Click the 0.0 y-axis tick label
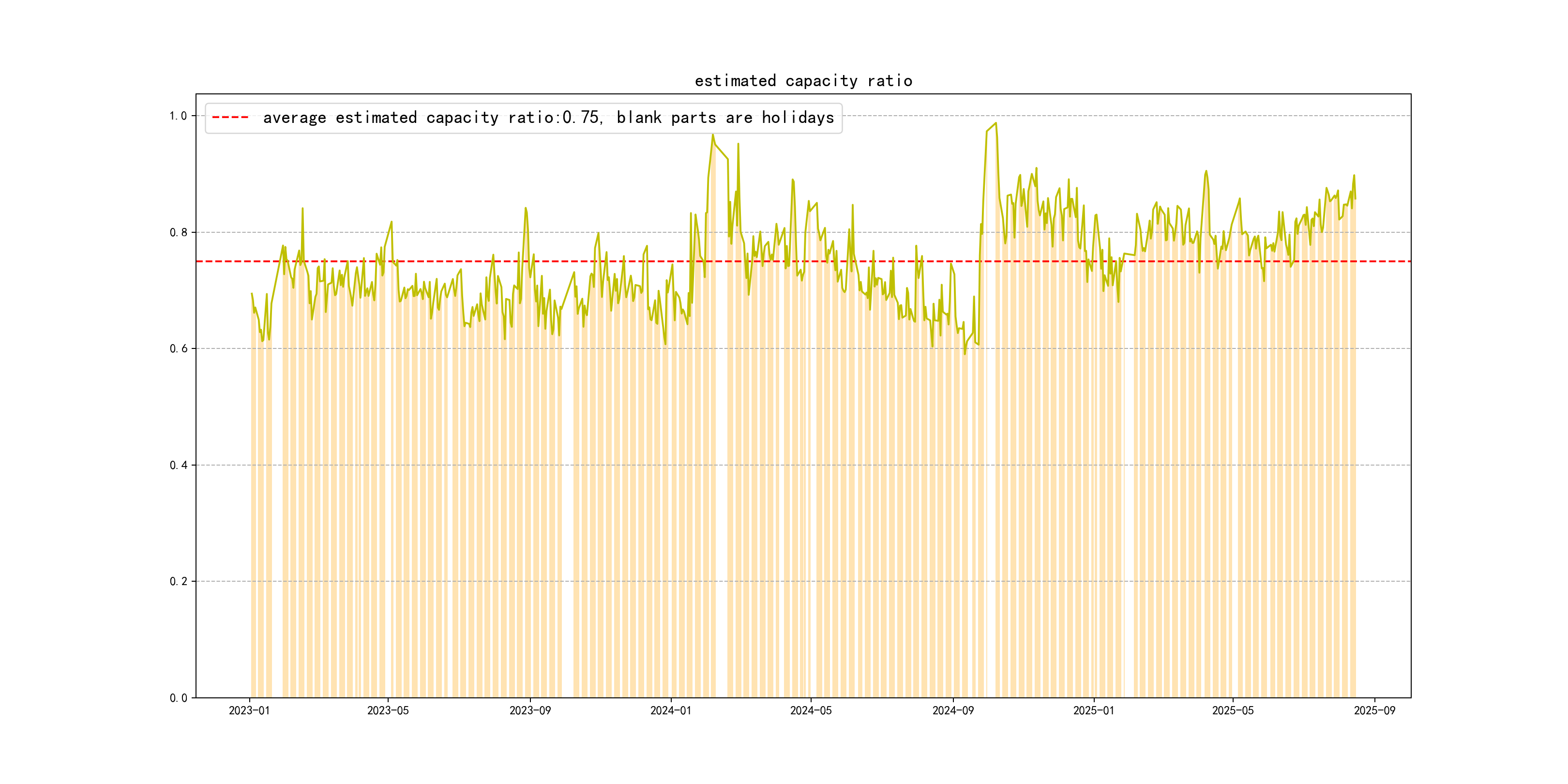Viewport: 1568px width, 784px height. tap(179, 697)
